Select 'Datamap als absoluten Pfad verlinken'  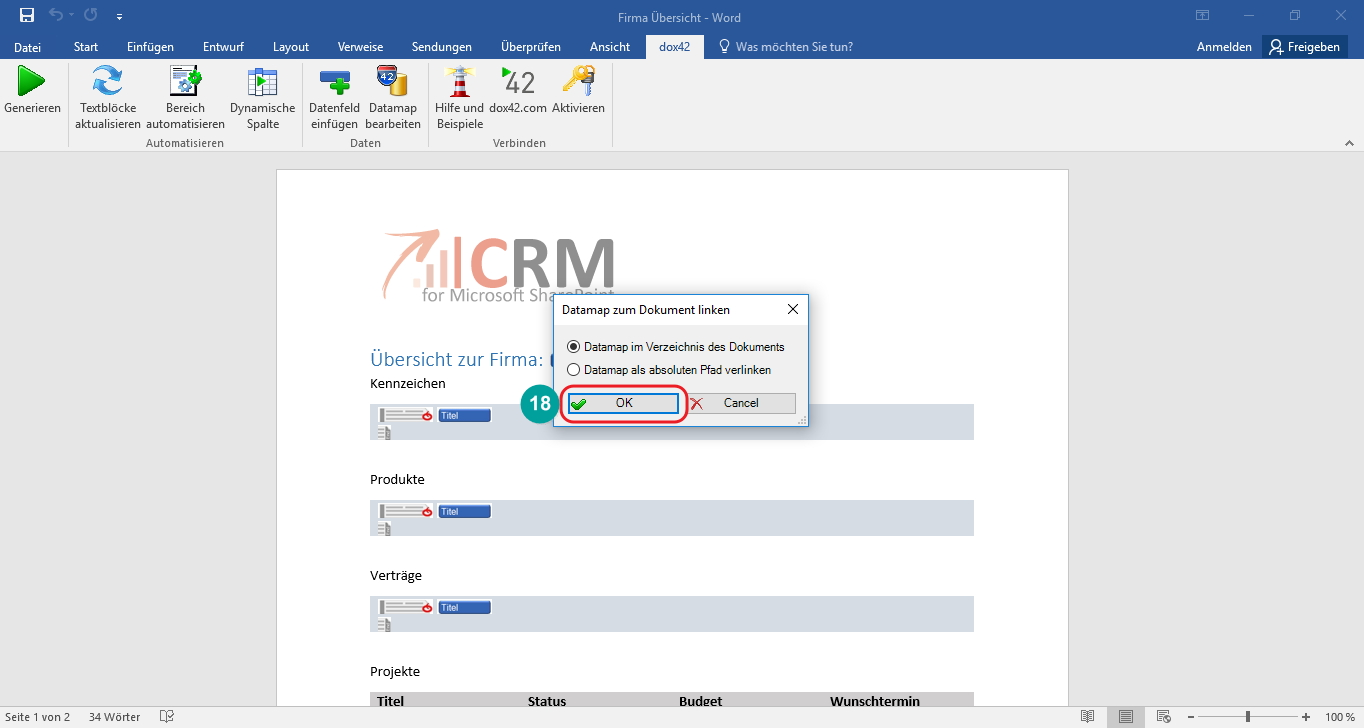point(668,370)
